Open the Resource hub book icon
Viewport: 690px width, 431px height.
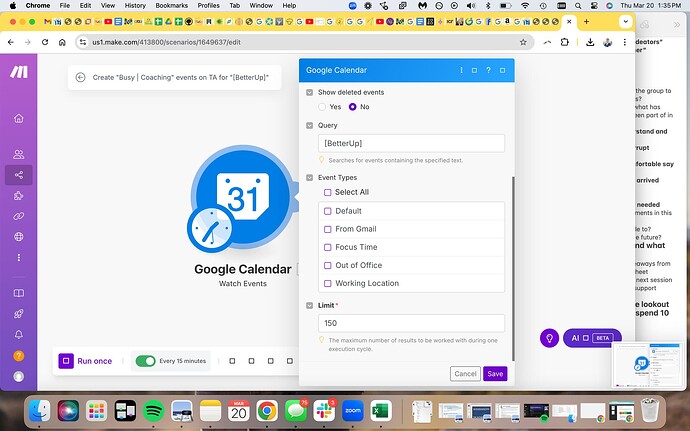(x=18, y=293)
